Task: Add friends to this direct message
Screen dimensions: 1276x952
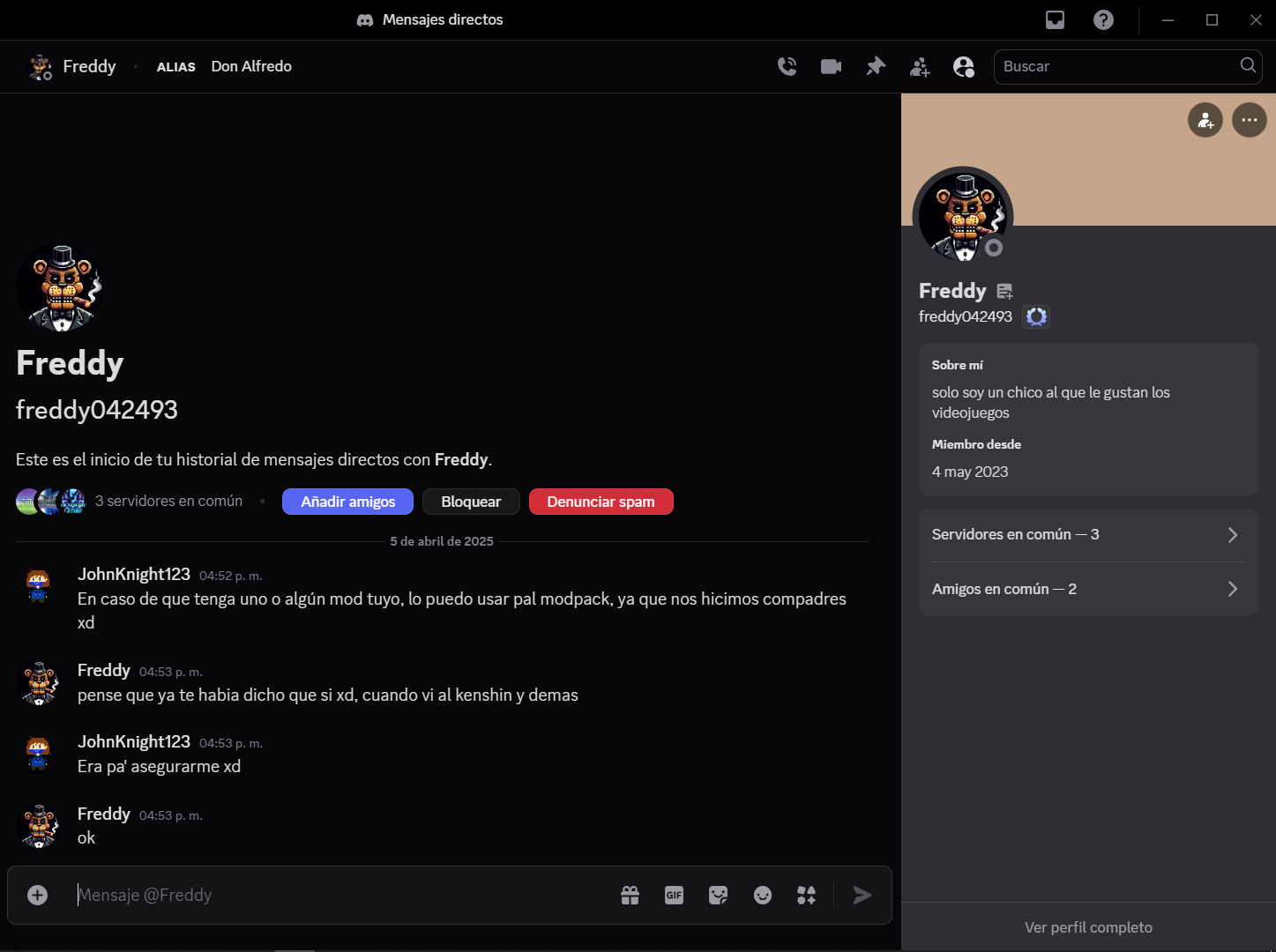Action: click(x=920, y=66)
